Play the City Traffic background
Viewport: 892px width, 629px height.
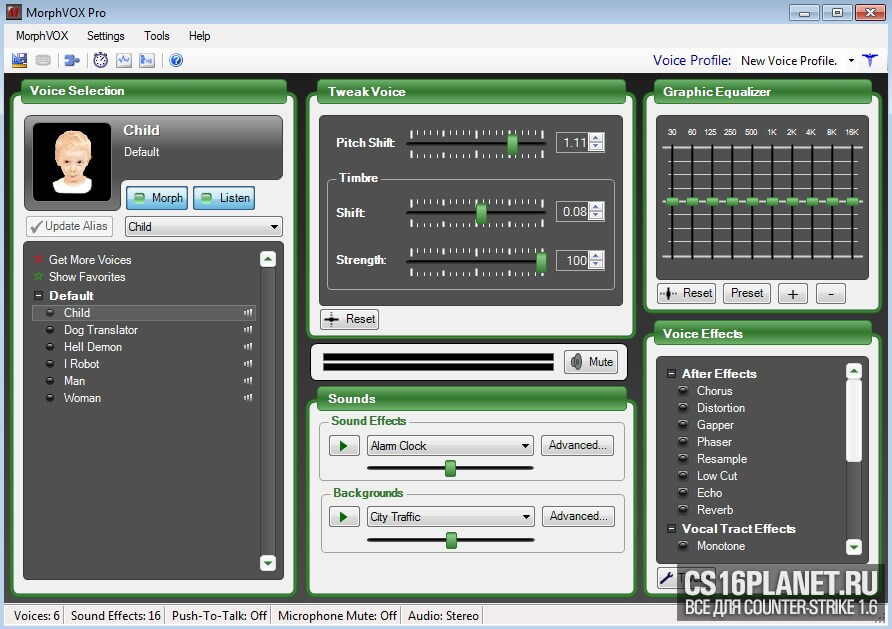point(343,517)
